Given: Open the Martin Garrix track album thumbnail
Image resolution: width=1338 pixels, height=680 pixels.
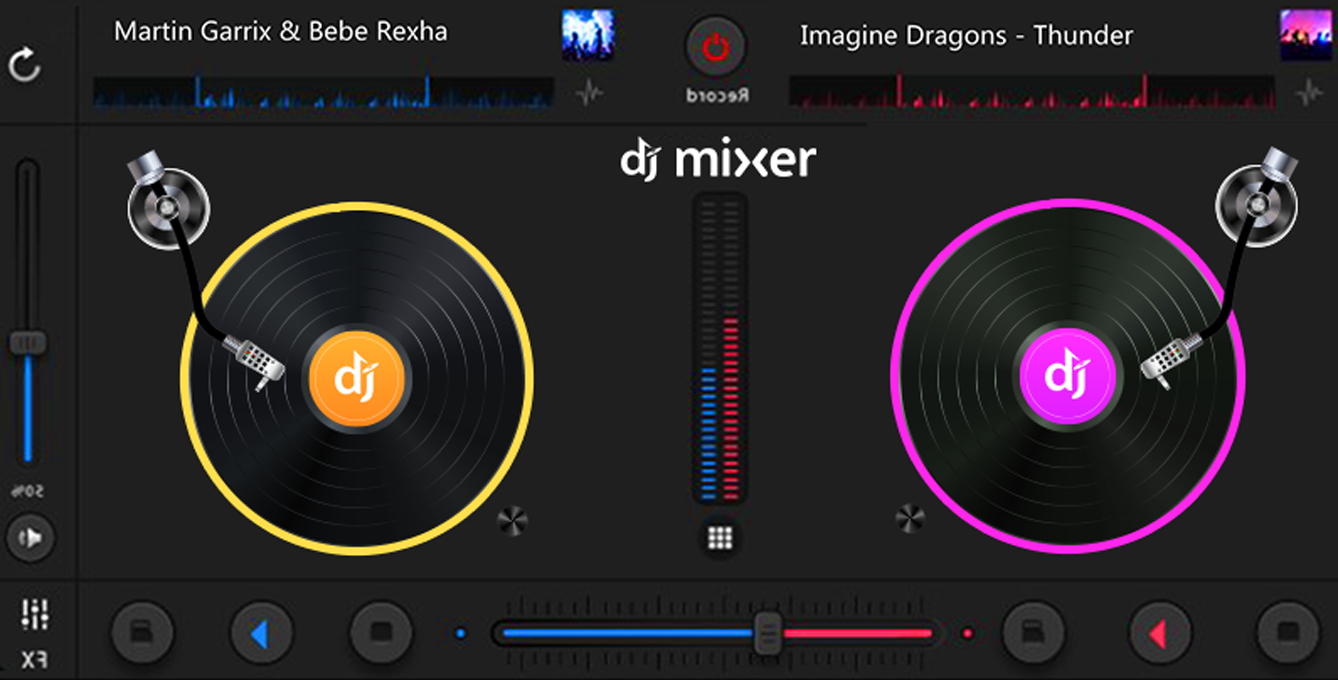Looking at the screenshot, I should tap(588, 36).
